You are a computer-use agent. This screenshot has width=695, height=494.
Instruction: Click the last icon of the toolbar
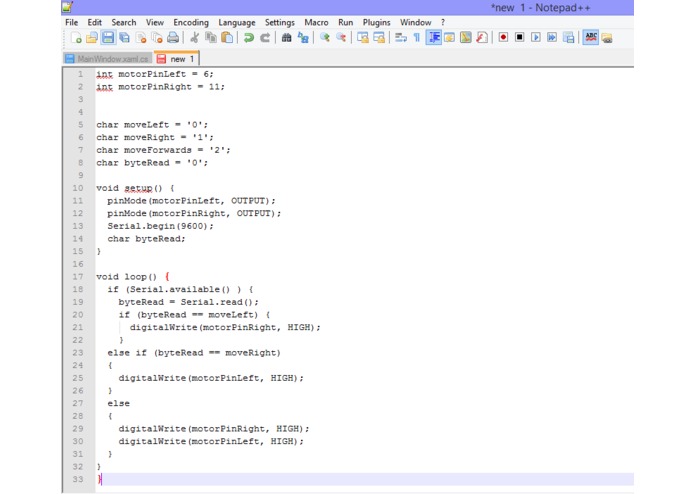point(607,38)
